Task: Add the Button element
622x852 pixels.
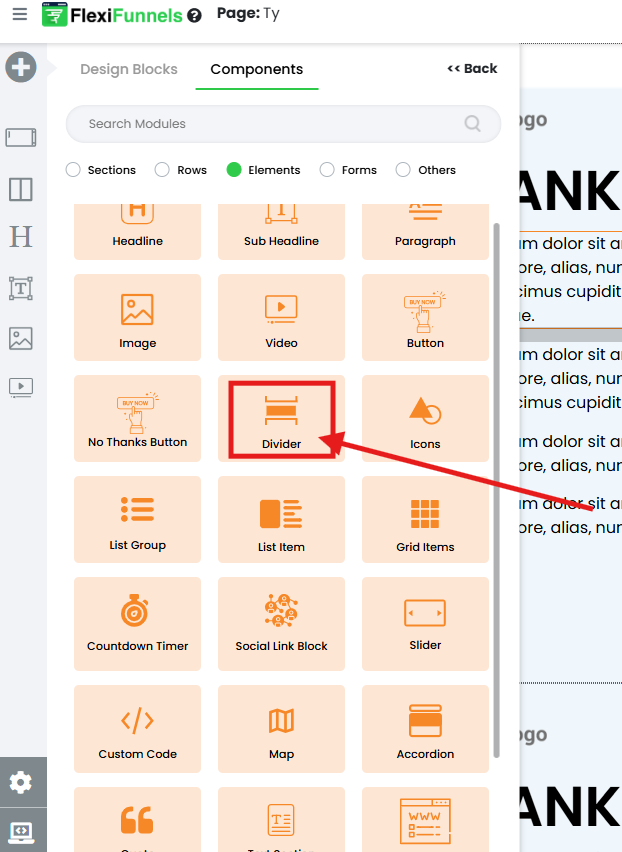Action: (x=425, y=317)
